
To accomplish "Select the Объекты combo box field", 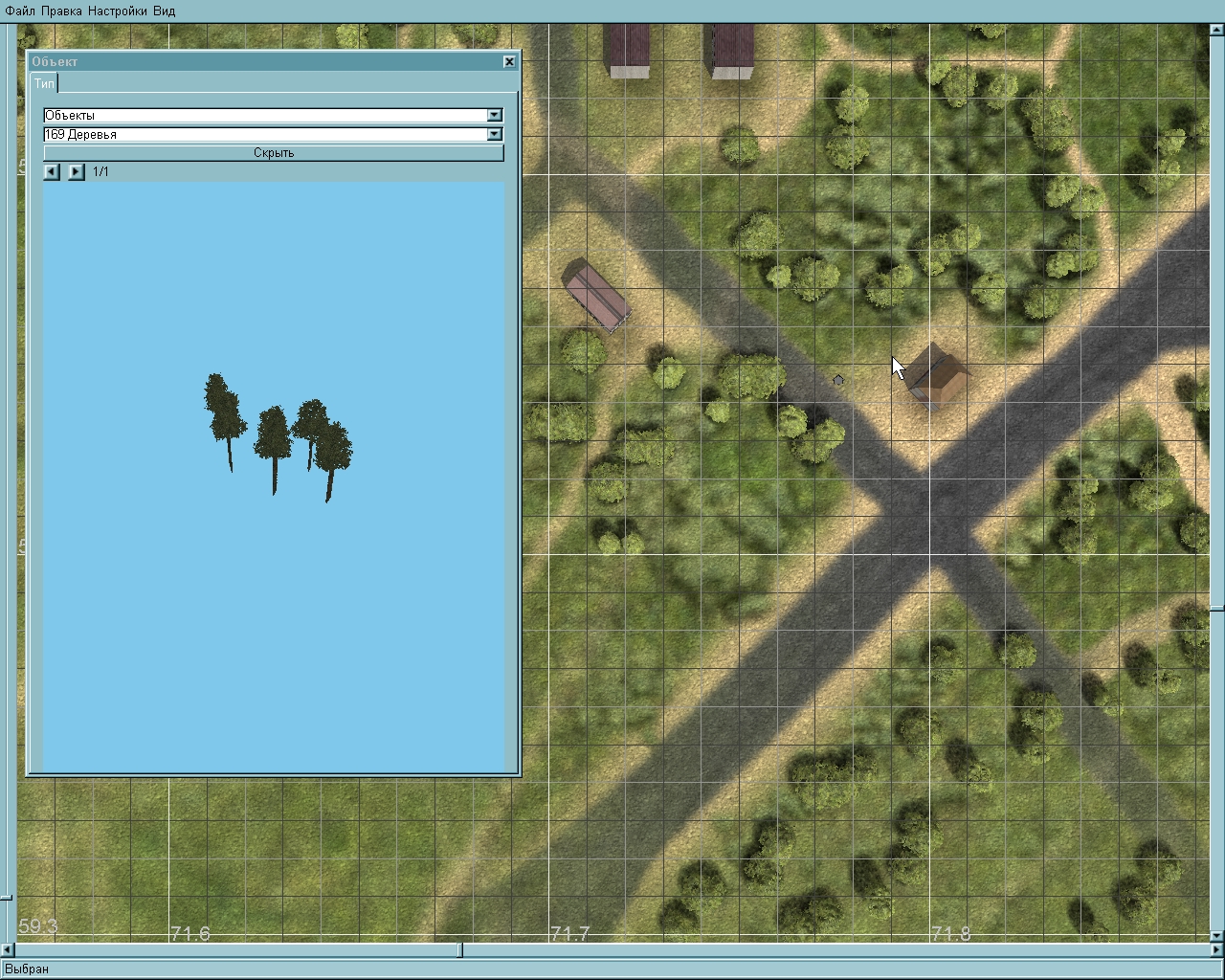I will (273, 115).
